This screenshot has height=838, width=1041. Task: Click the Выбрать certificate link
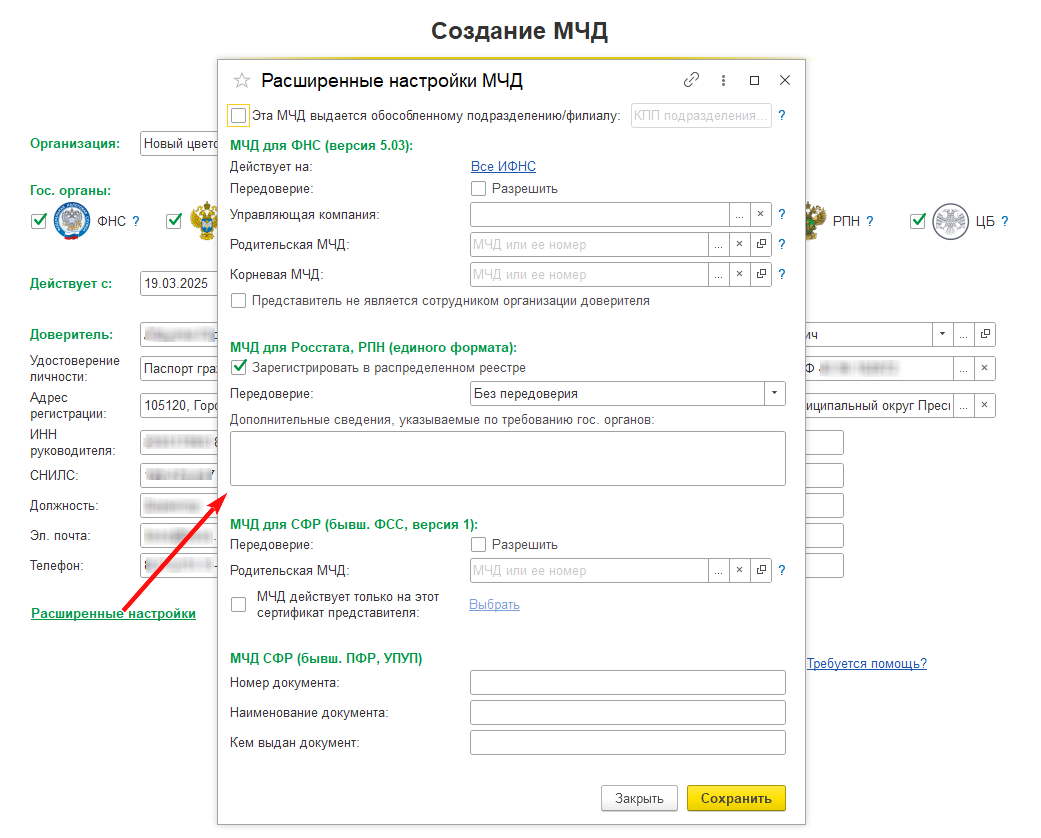(495, 605)
